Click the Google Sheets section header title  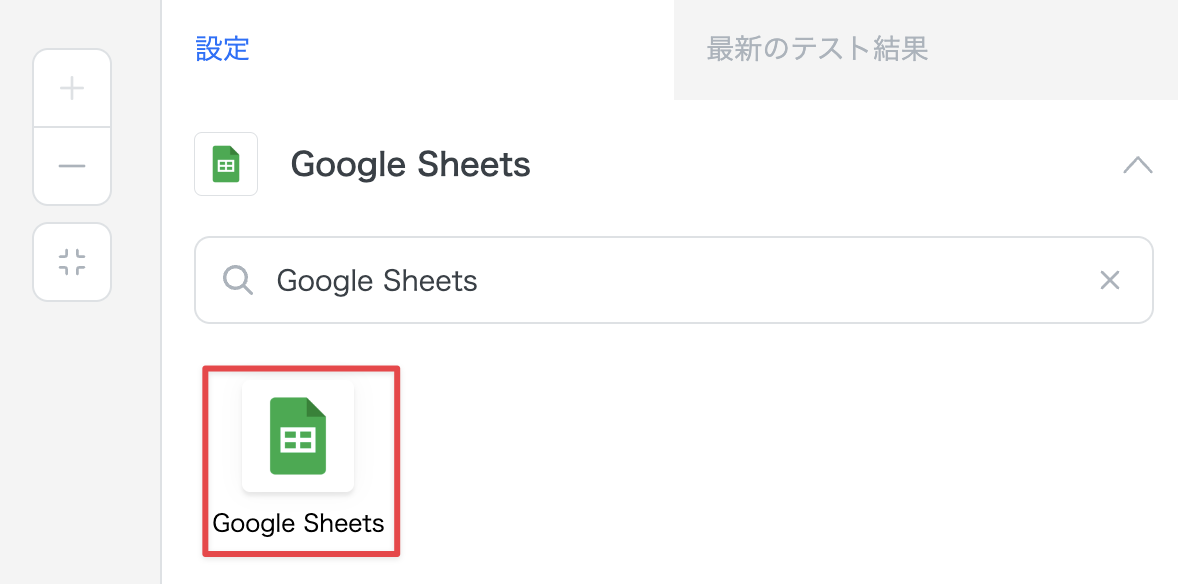point(410,164)
